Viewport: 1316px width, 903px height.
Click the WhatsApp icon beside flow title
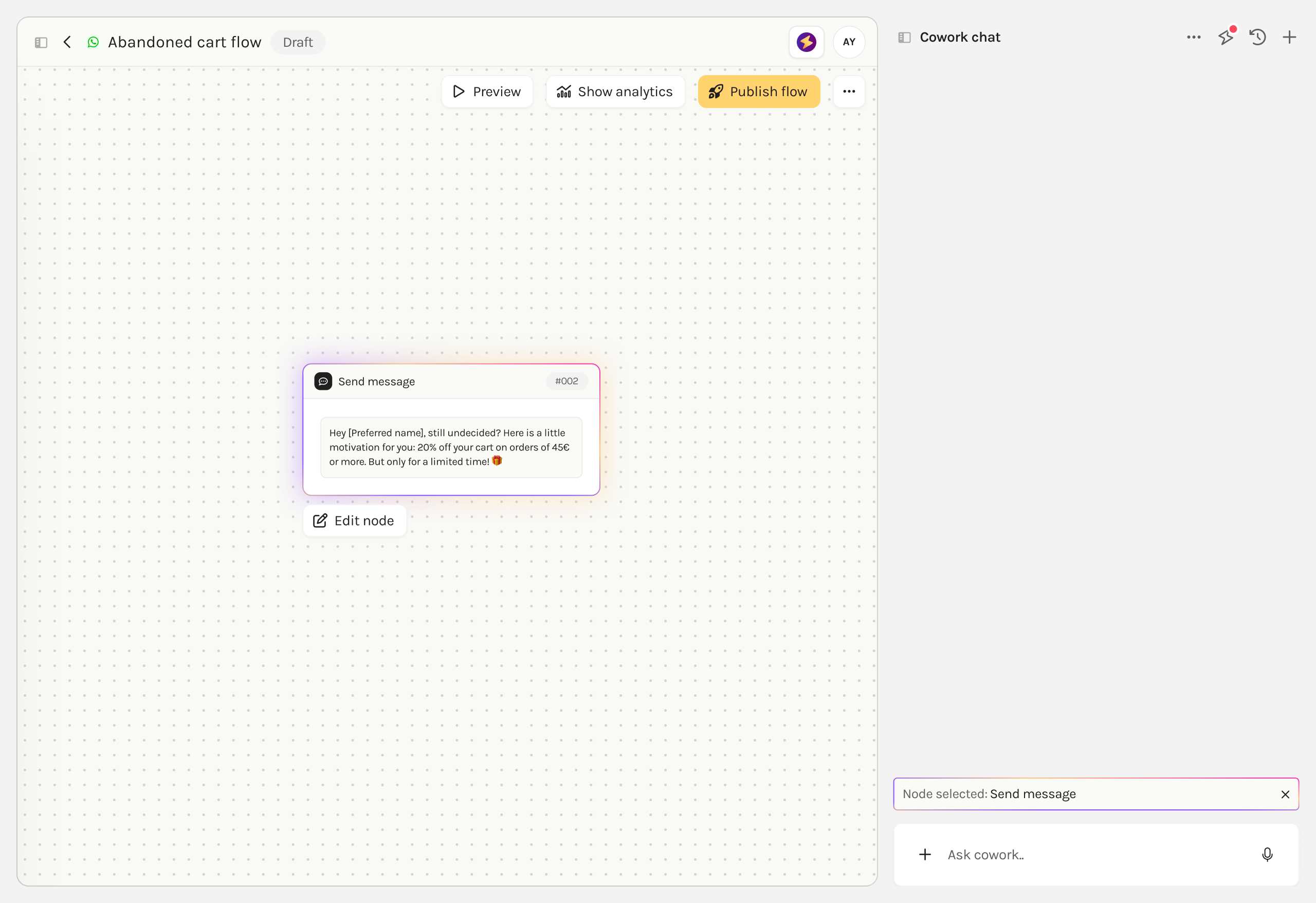coord(94,42)
